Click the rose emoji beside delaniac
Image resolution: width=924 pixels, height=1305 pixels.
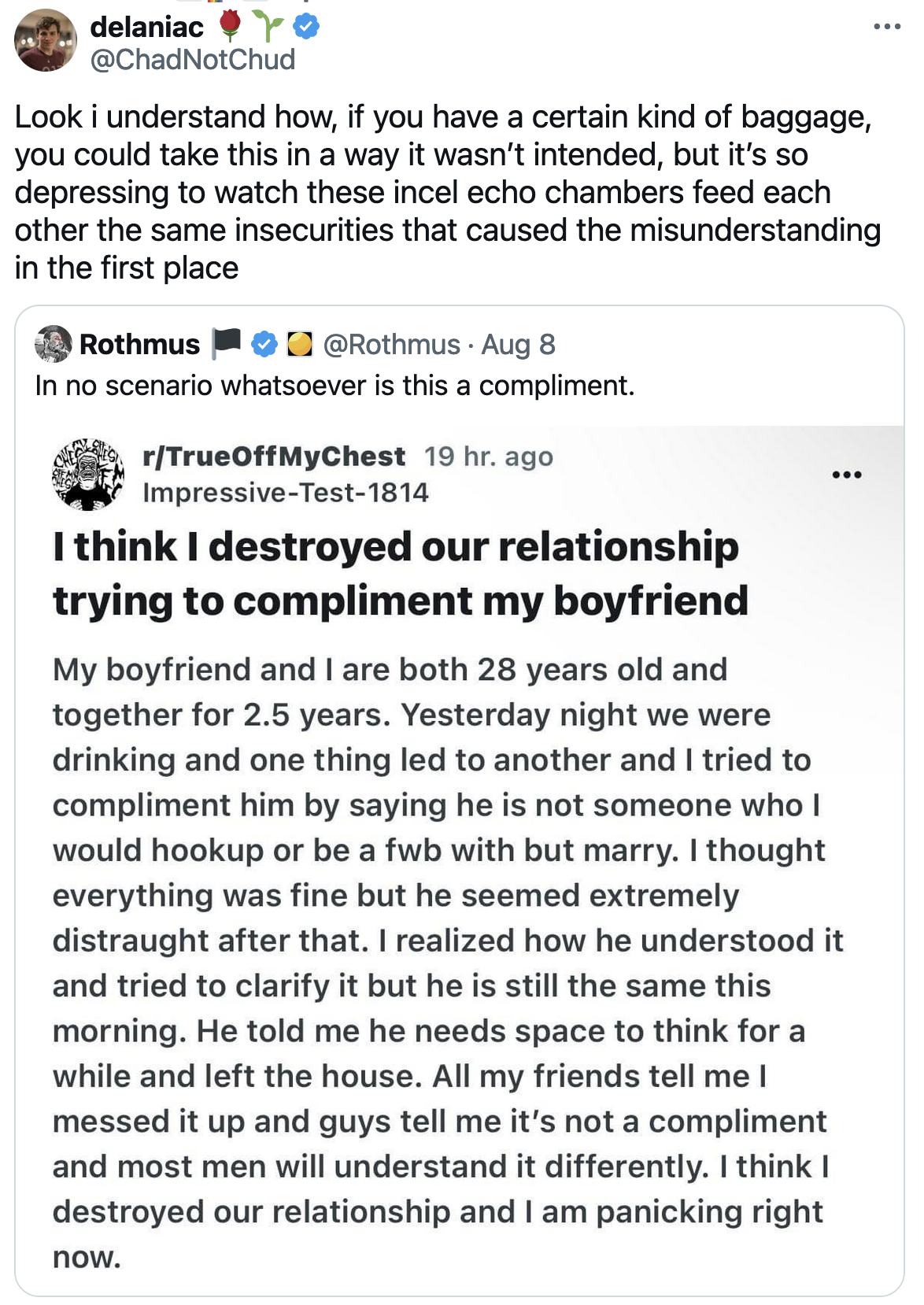tap(231, 26)
